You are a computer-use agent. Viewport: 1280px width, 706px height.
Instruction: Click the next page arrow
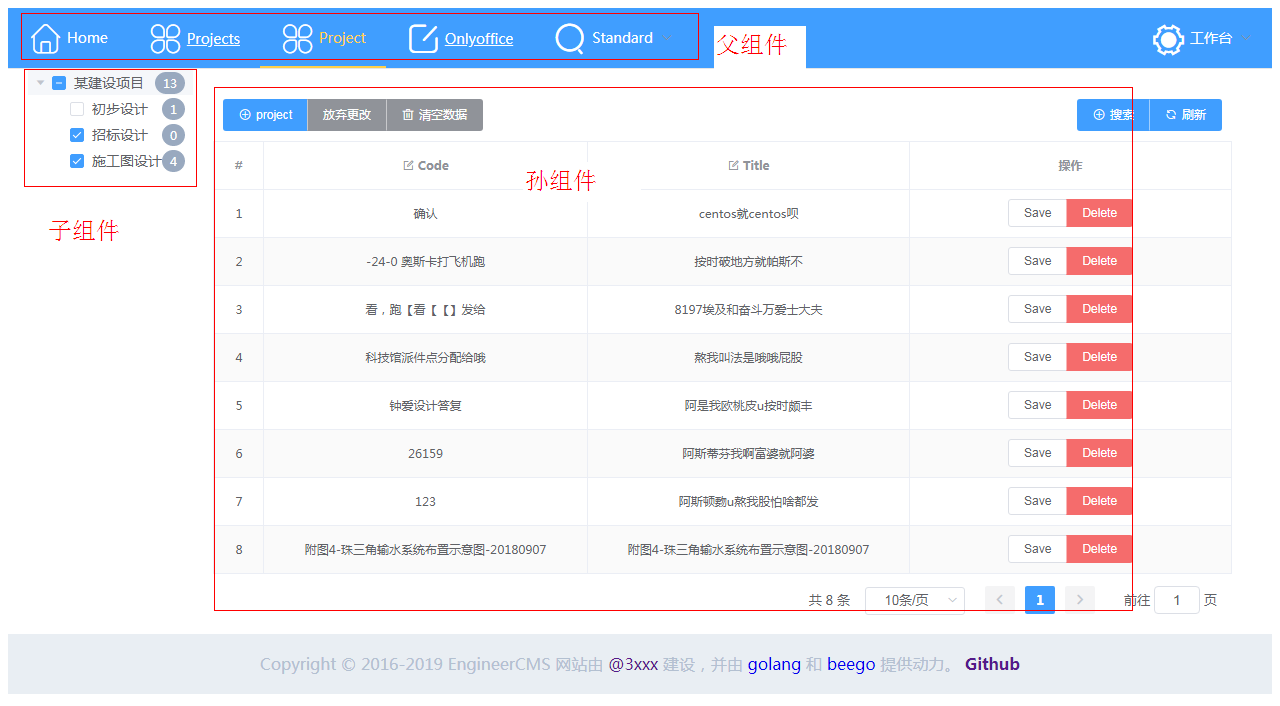pyautogui.click(x=1080, y=600)
